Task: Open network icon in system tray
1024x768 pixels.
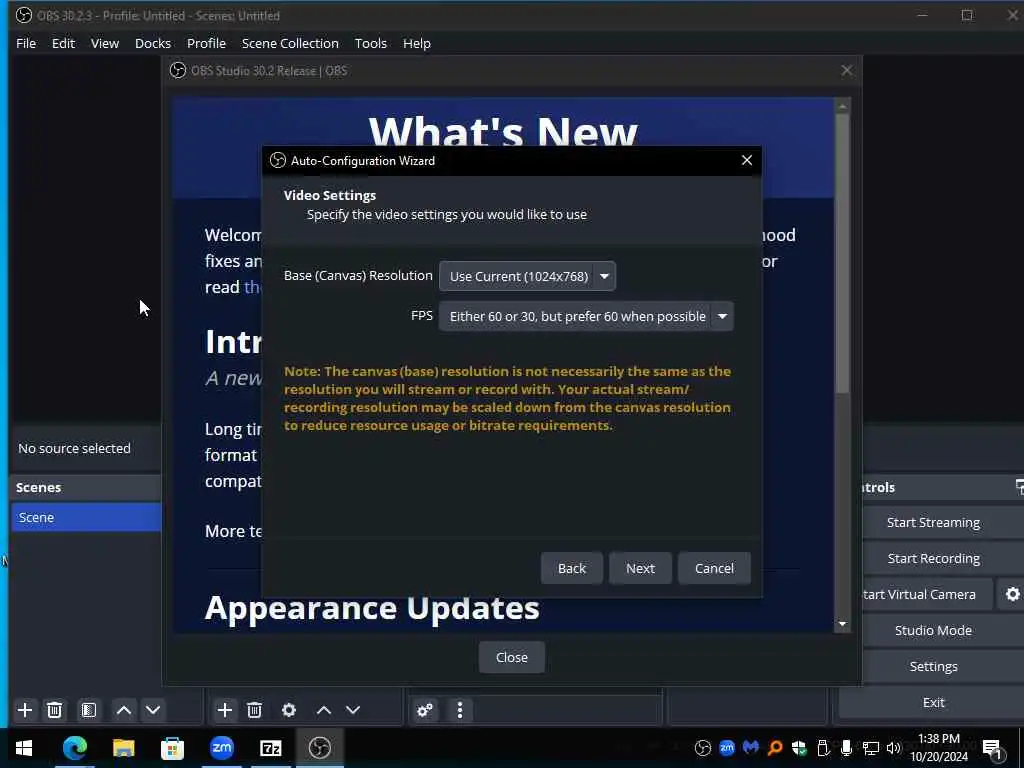Action: click(x=871, y=748)
